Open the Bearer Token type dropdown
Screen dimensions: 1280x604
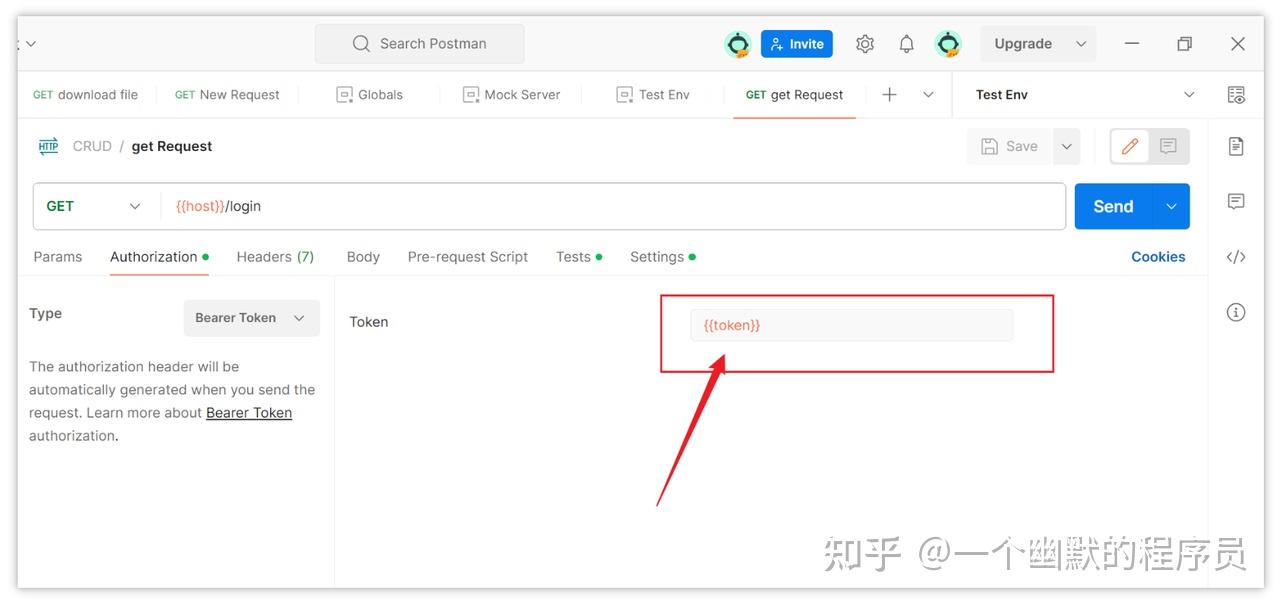click(251, 317)
